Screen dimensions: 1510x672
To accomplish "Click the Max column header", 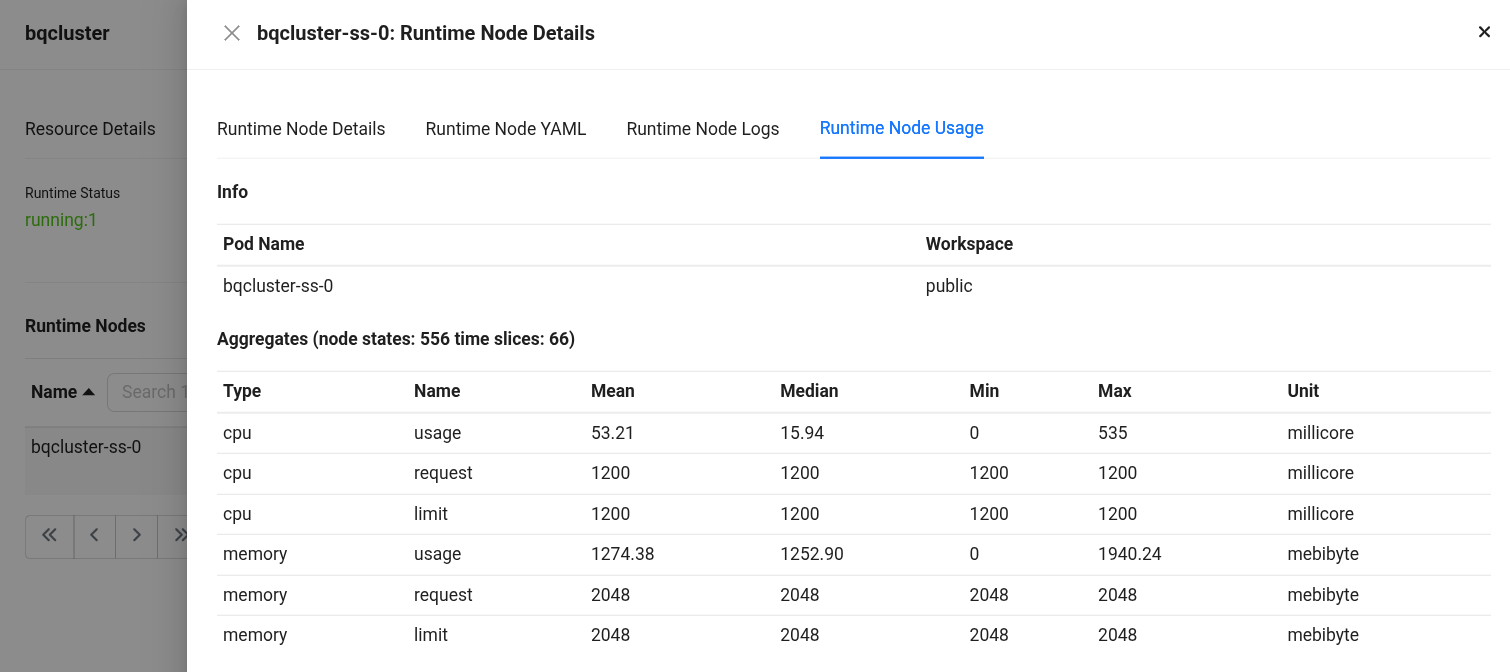I will point(1115,391).
